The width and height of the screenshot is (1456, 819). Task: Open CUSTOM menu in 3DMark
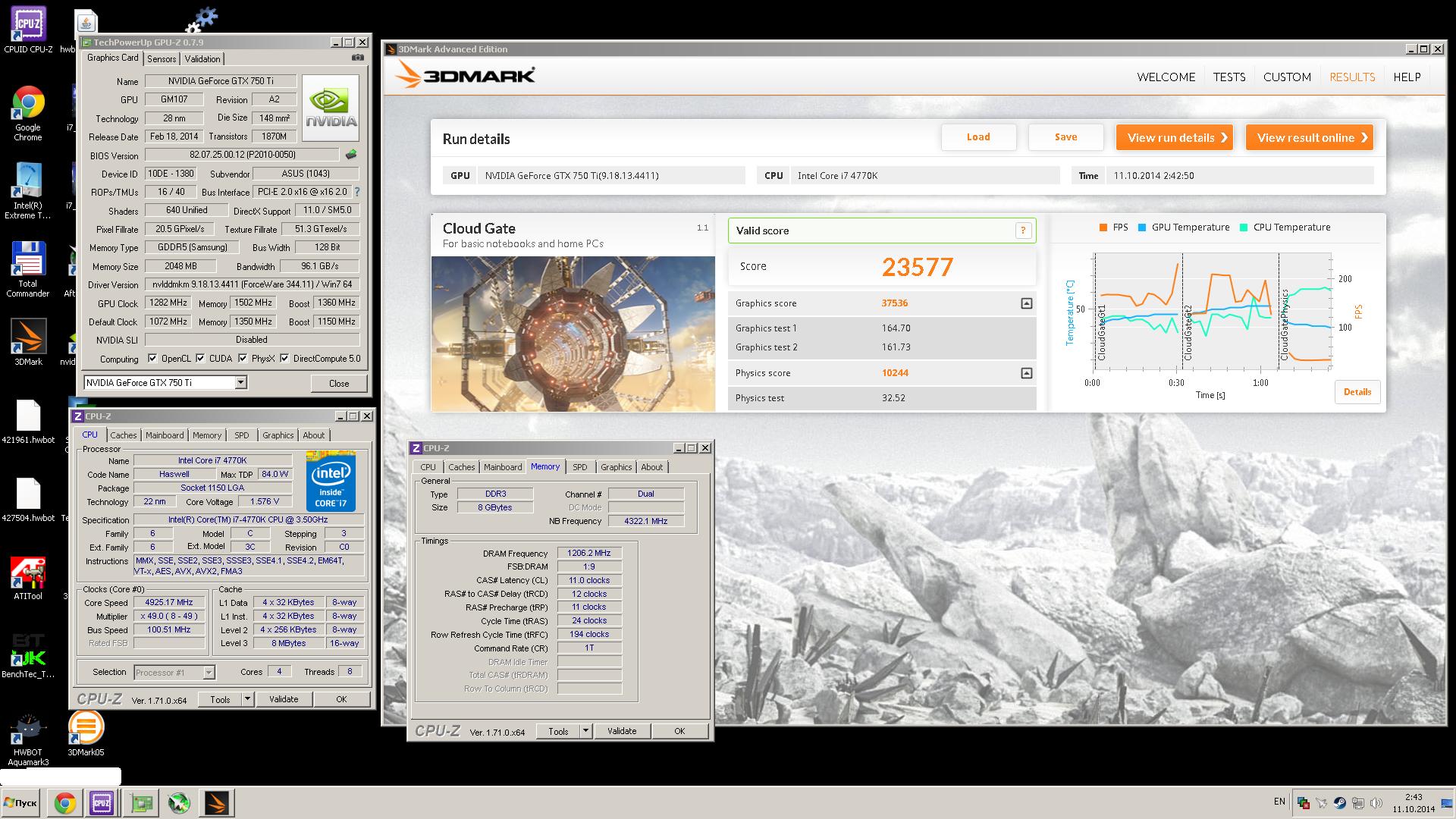point(1287,77)
